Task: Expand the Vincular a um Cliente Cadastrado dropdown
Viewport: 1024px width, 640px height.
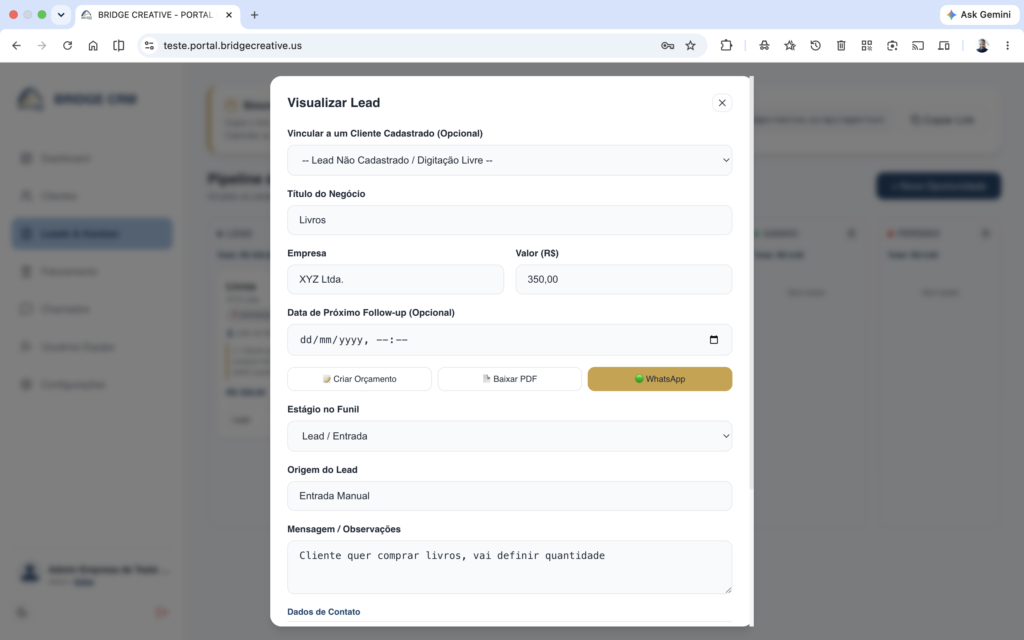Action: pyautogui.click(x=509, y=160)
